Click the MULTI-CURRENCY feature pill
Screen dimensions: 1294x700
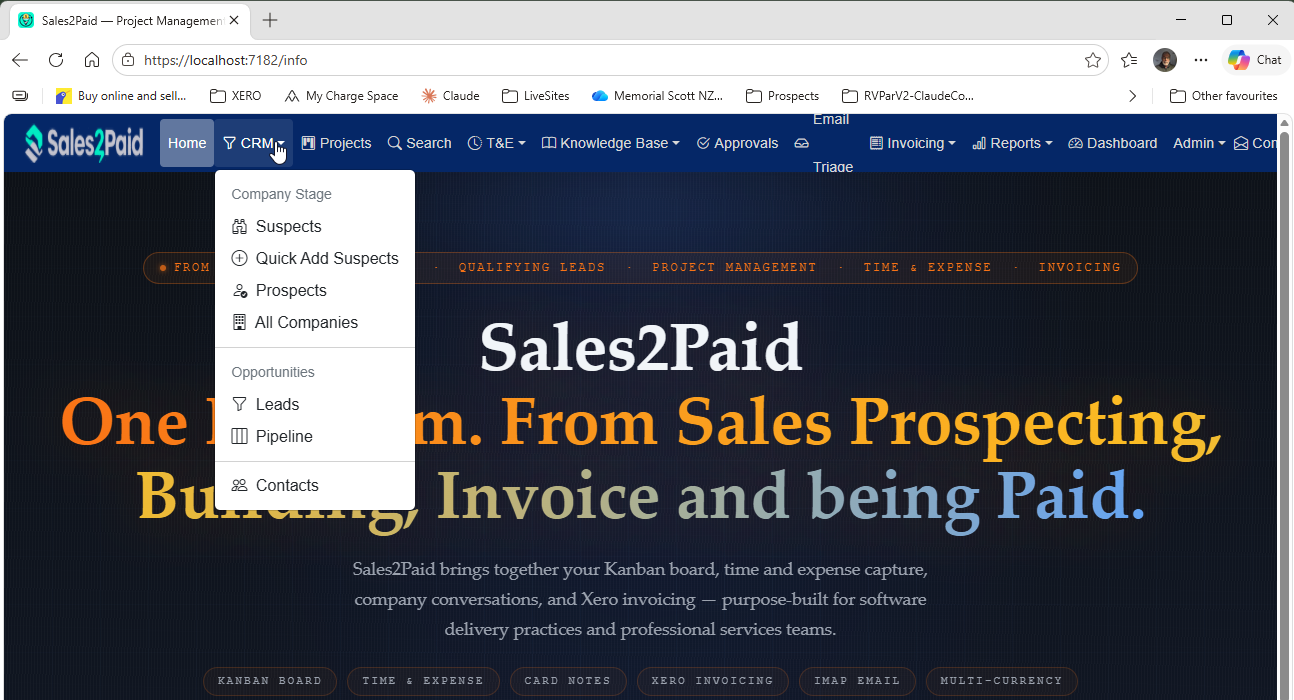1001,681
